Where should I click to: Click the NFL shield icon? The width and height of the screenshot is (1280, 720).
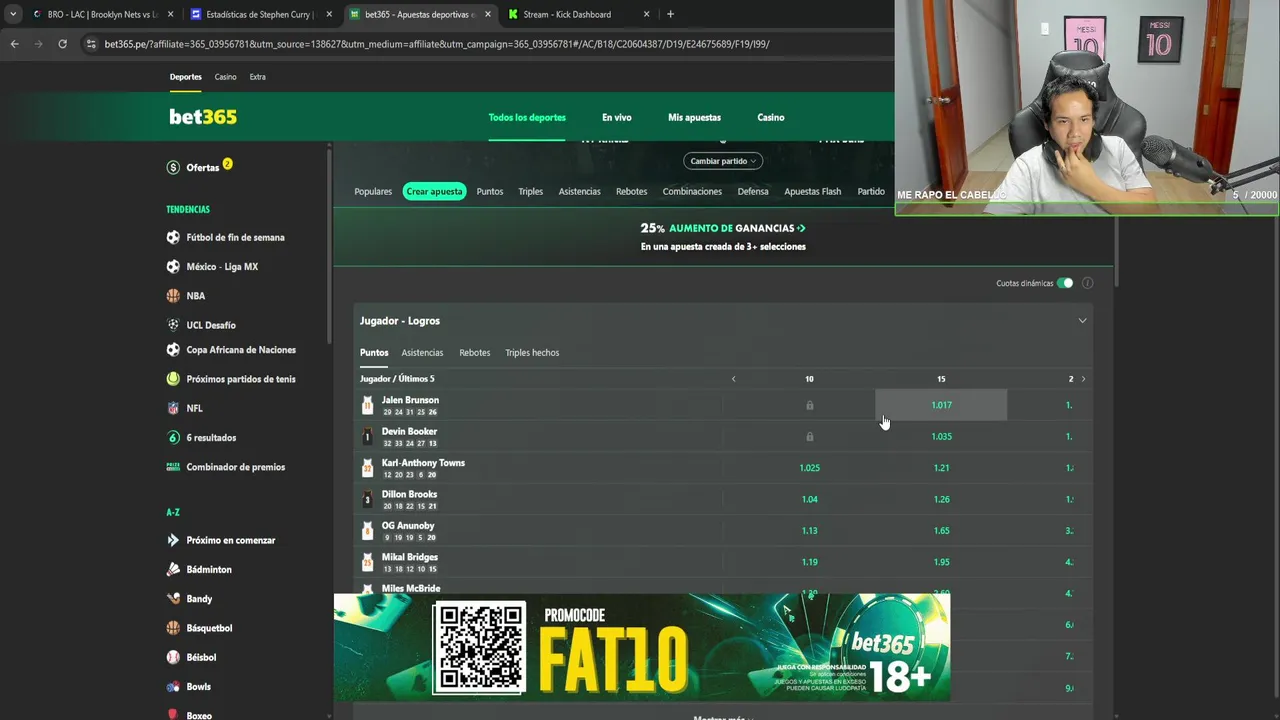173,408
